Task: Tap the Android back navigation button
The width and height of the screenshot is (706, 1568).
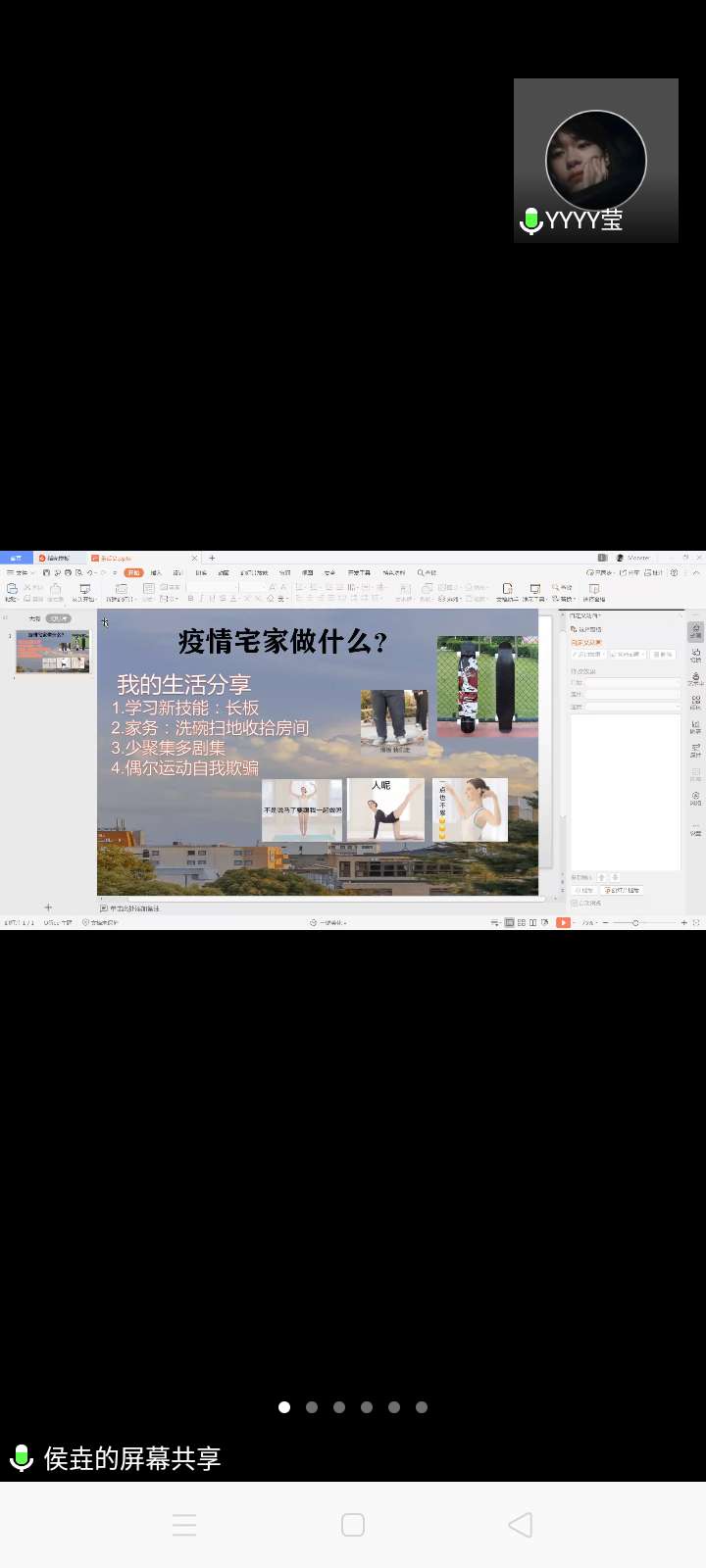Action: tap(521, 1525)
